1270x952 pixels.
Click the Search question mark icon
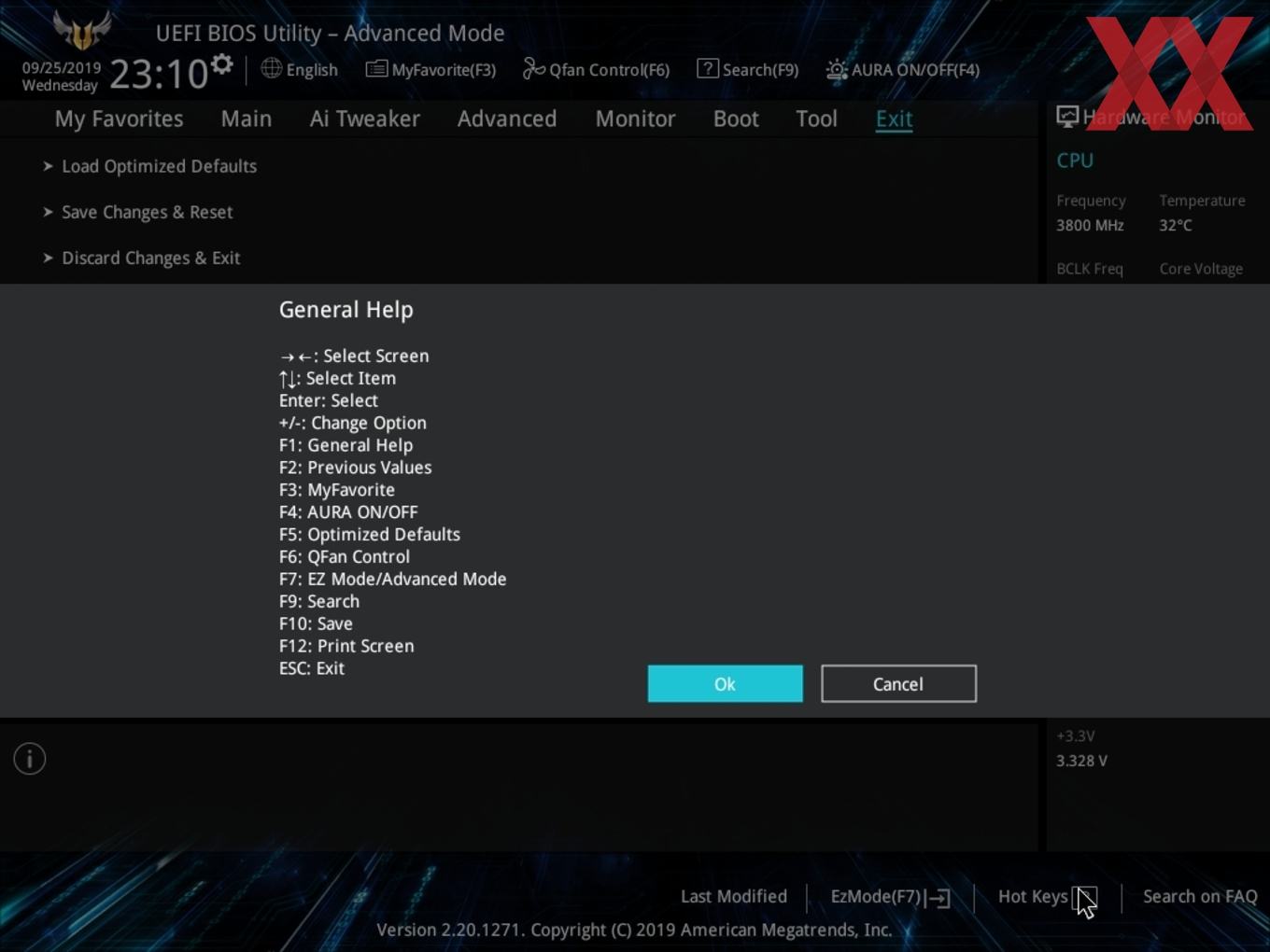tap(708, 68)
